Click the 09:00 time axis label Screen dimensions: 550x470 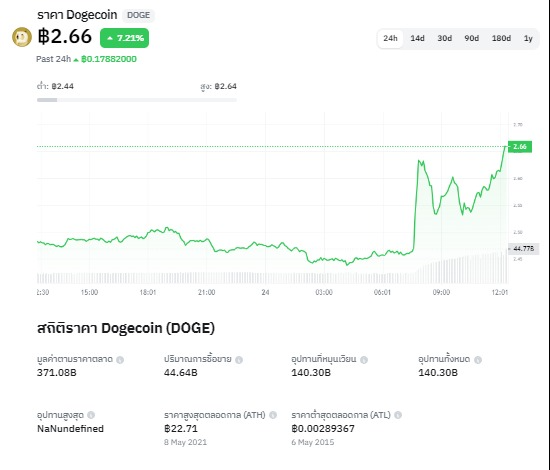point(441,292)
